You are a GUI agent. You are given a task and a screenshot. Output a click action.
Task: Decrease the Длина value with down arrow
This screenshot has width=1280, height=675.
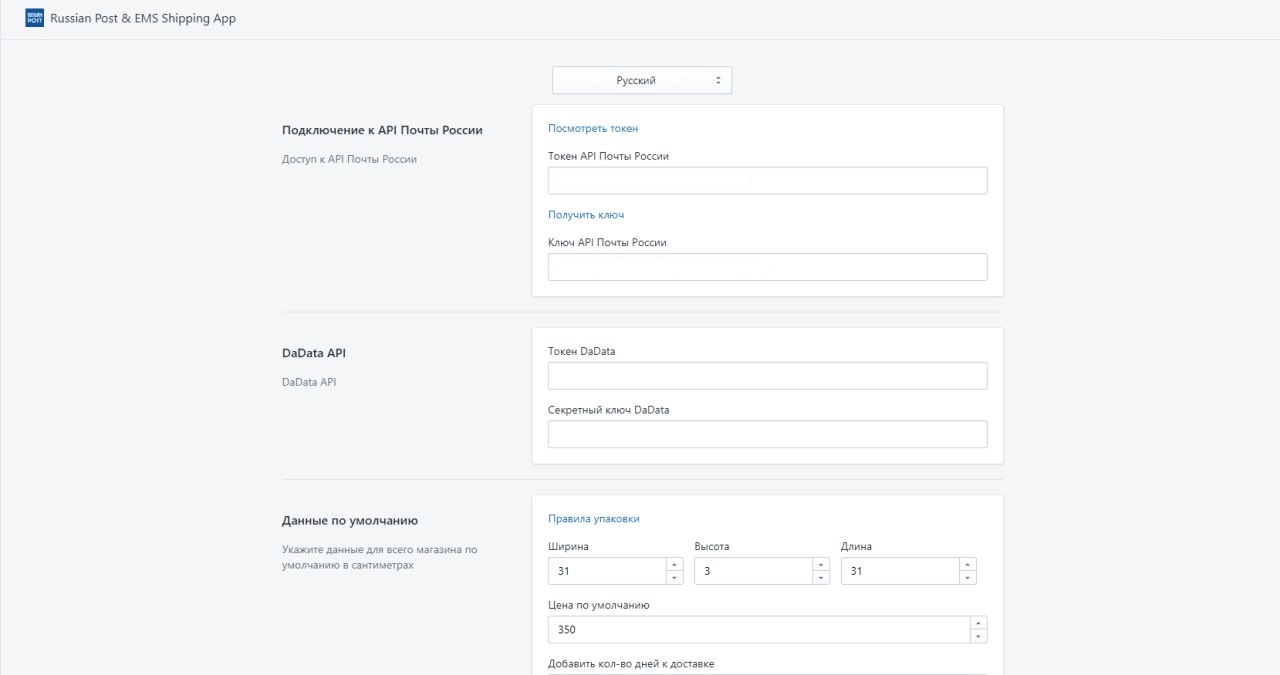click(x=968, y=578)
